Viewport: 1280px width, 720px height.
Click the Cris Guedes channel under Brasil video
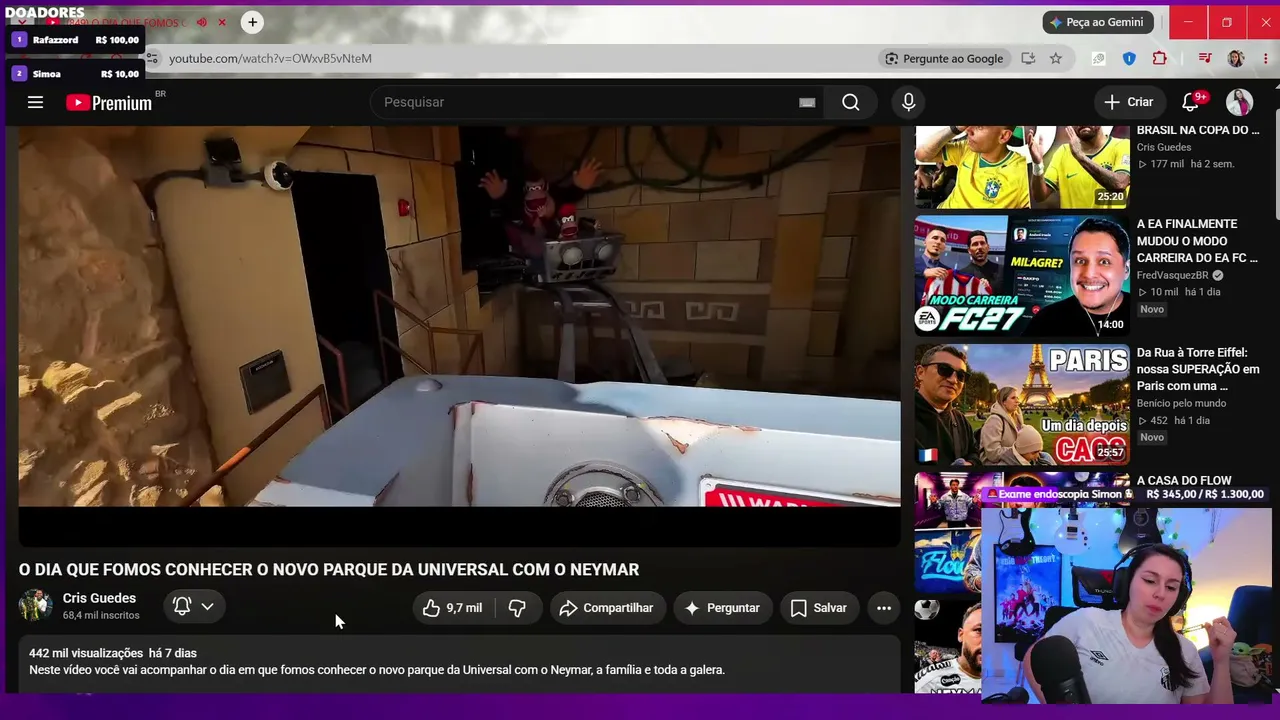click(1164, 147)
